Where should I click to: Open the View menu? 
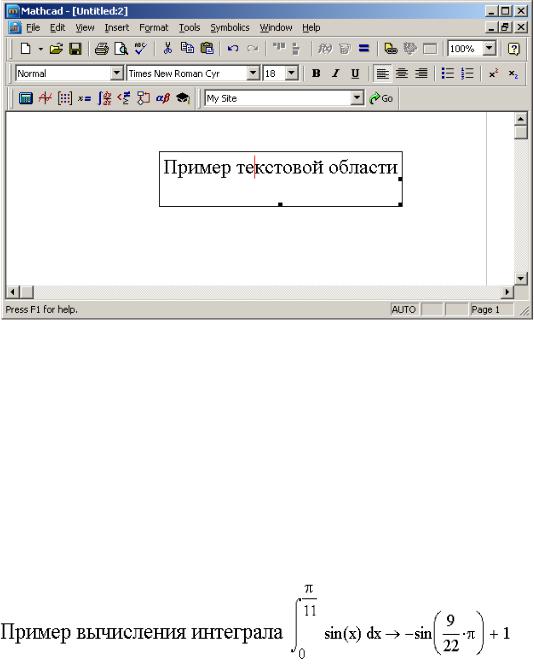click(x=85, y=28)
